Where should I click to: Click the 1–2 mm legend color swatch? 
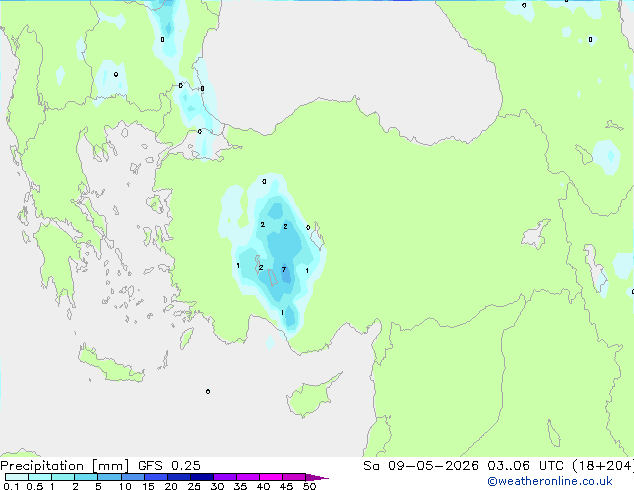pyautogui.click(x=63, y=477)
